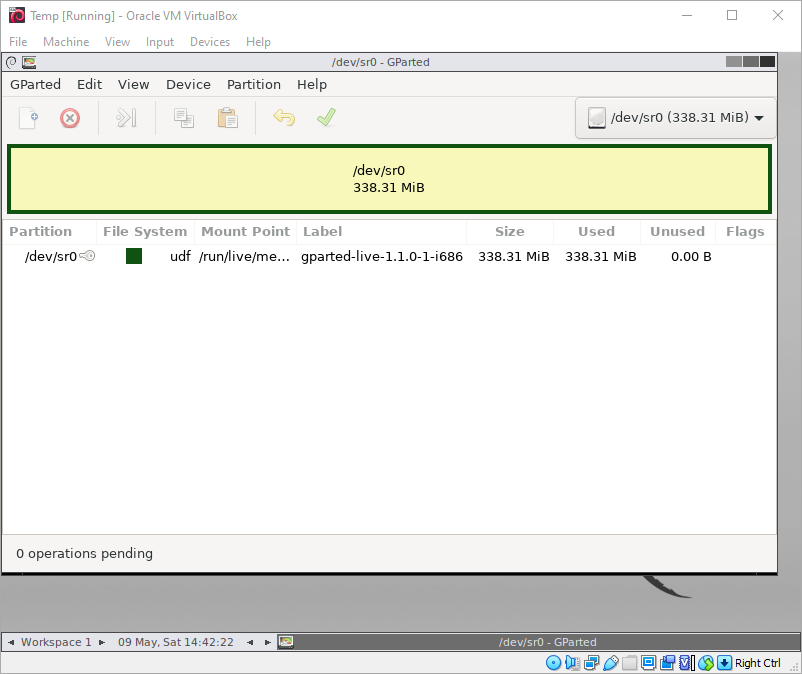Viewport: 802px width, 674px height.
Task: Click the Used column header
Action: tap(596, 232)
